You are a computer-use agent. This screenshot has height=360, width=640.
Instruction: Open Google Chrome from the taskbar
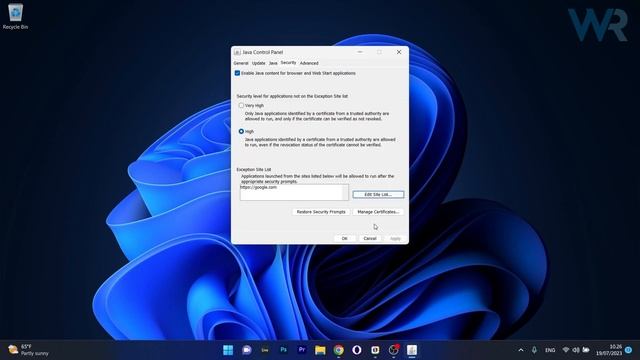click(338, 350)
